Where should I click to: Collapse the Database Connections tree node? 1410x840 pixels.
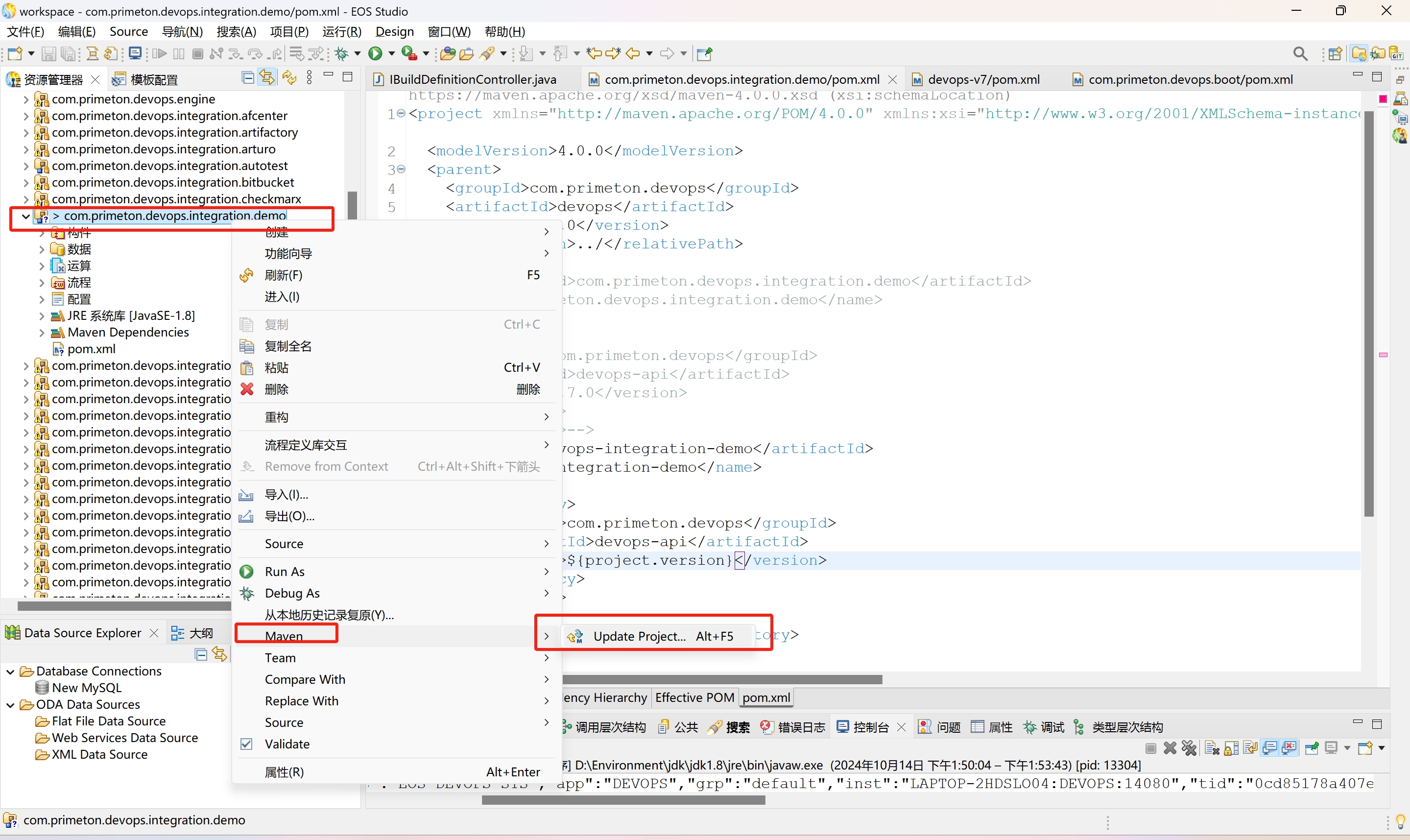pyautogui.click(x=10, y=672)
